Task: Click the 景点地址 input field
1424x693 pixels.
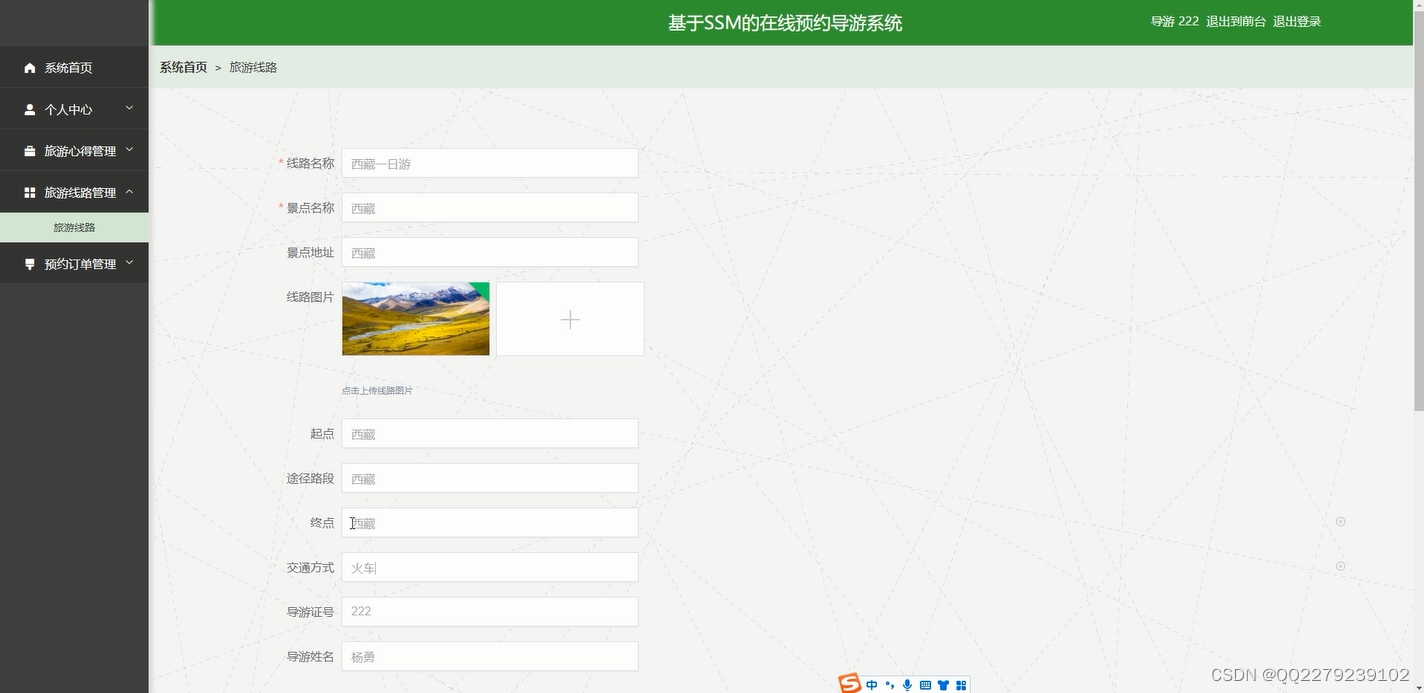Action: [490, 252]
